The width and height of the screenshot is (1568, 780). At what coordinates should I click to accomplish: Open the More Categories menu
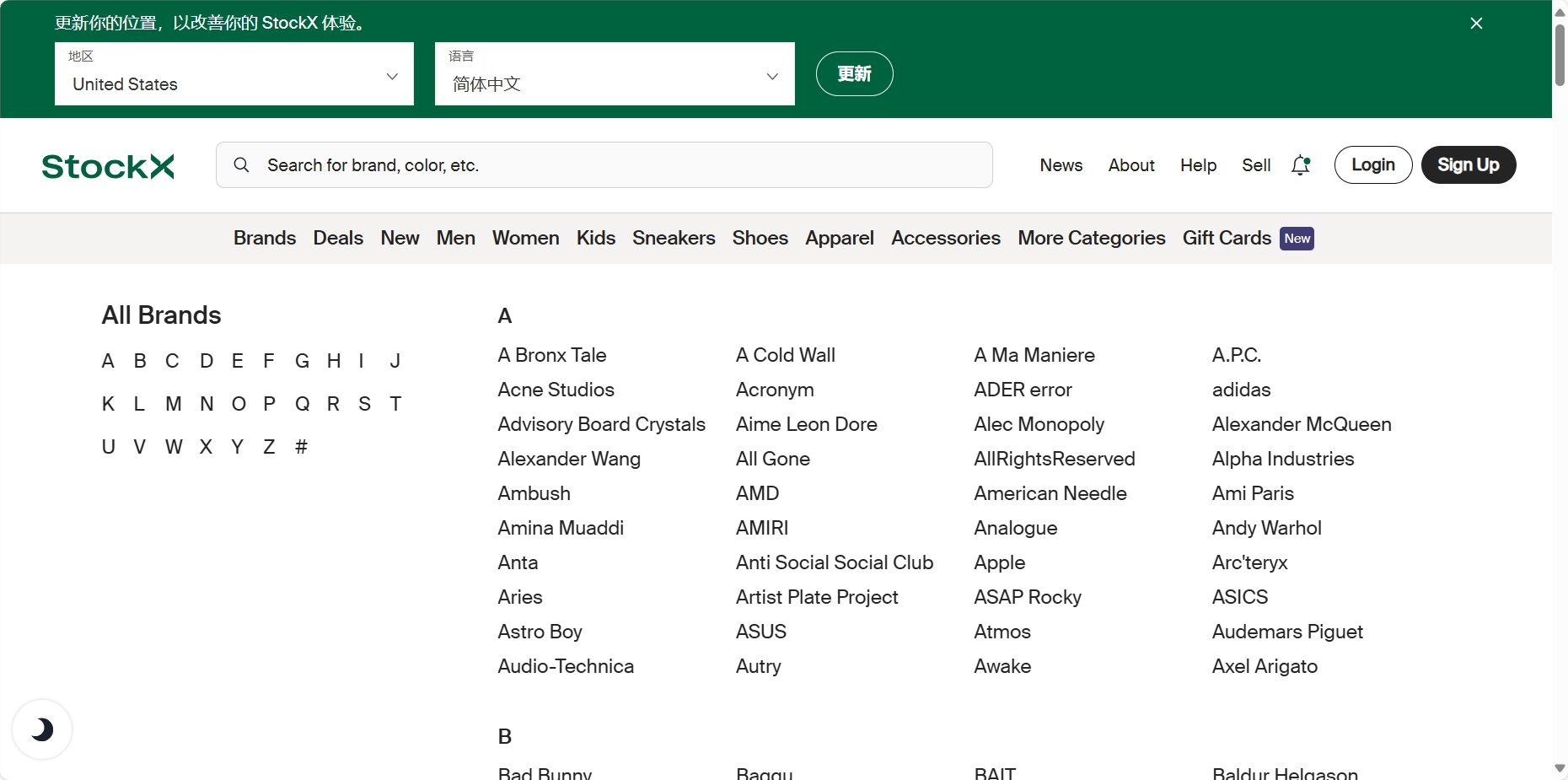click(1092, 239)
